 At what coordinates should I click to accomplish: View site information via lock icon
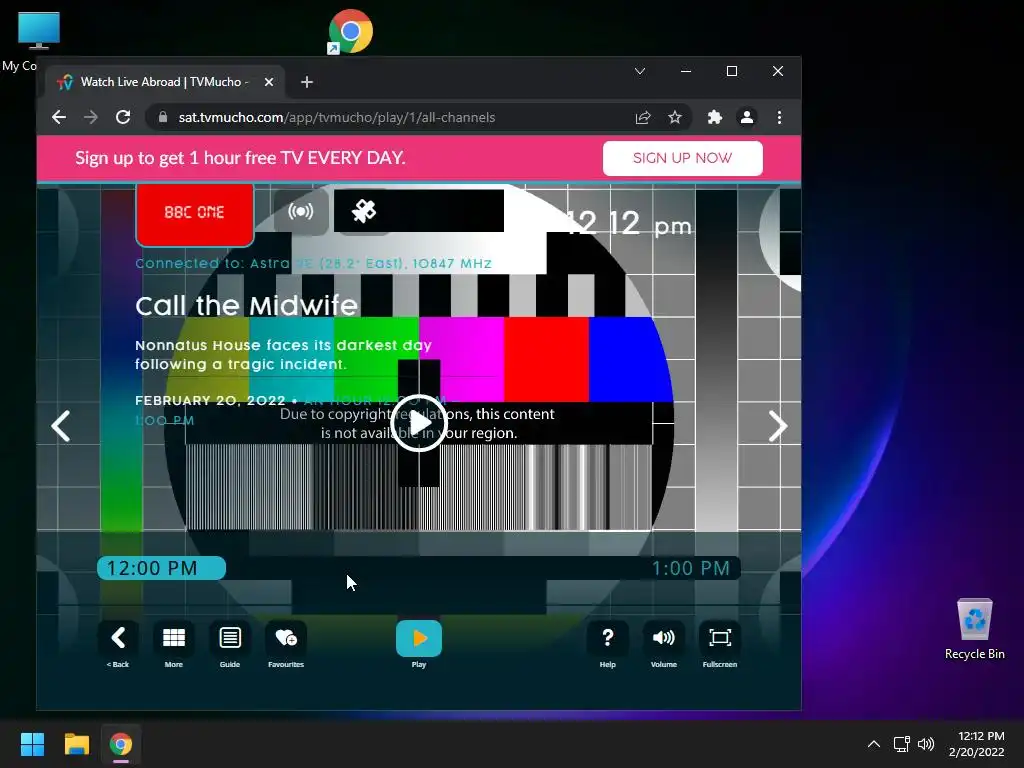coord(163,118)
